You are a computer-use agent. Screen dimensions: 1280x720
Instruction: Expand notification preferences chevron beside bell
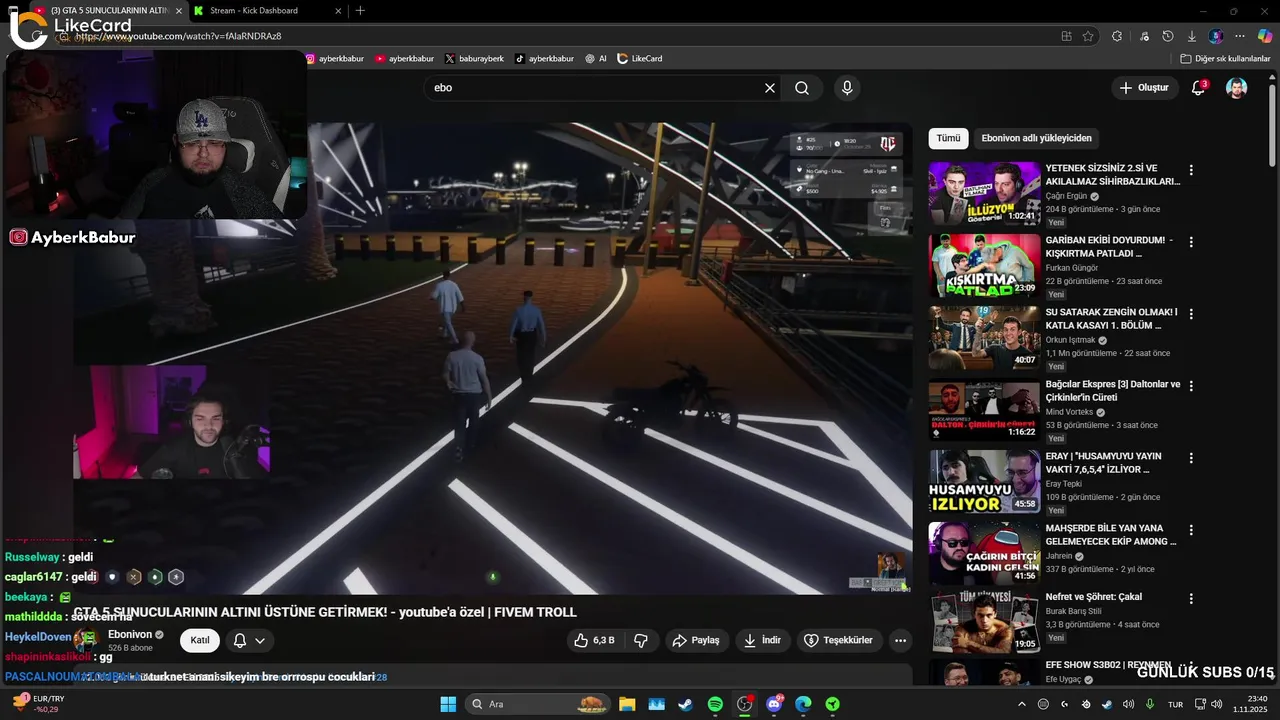[x=260, y=640]
